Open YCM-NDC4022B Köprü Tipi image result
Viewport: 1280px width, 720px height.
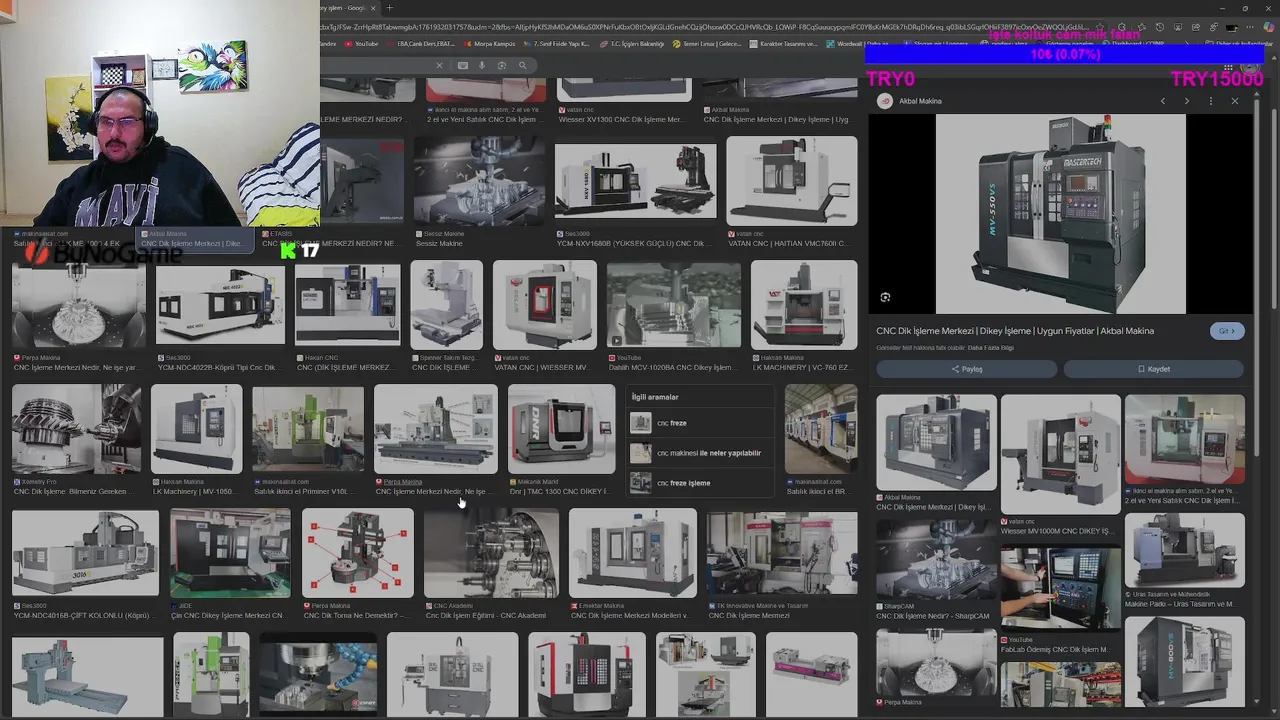click(220, 305)
